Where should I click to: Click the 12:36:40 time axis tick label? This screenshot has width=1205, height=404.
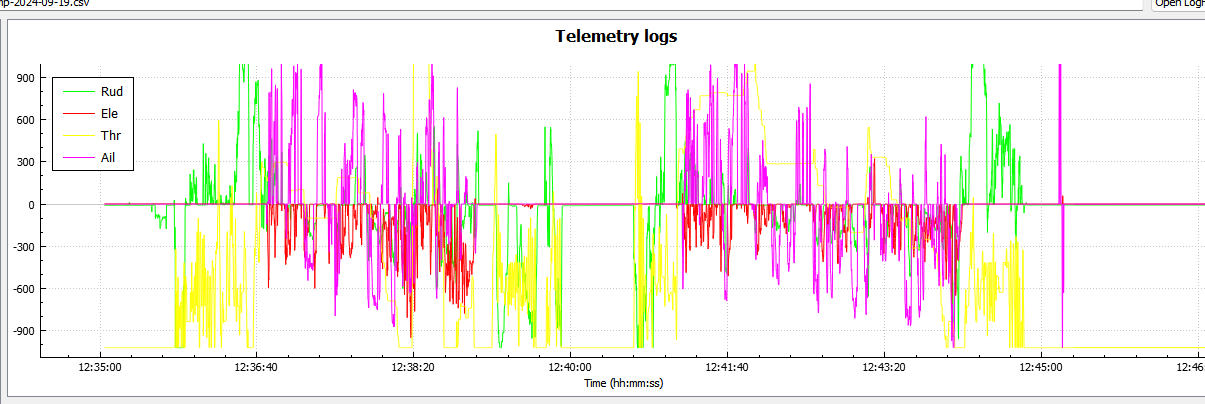pyautogui.click(x=257, y=367)
